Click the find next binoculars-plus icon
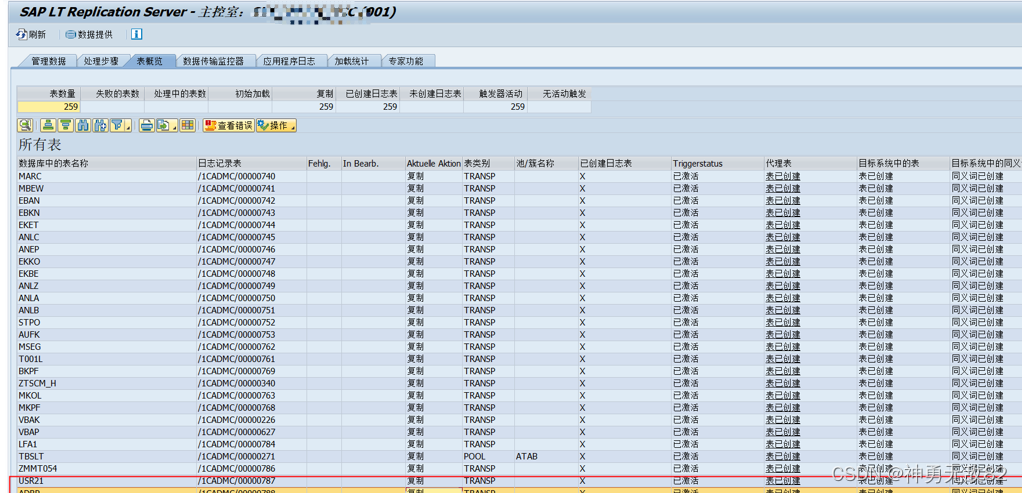 pos(100,125)
